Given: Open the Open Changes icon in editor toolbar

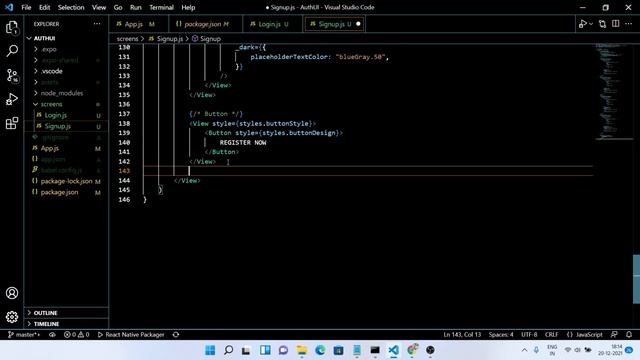Looking at the screenshot, I should coord(602,24).
